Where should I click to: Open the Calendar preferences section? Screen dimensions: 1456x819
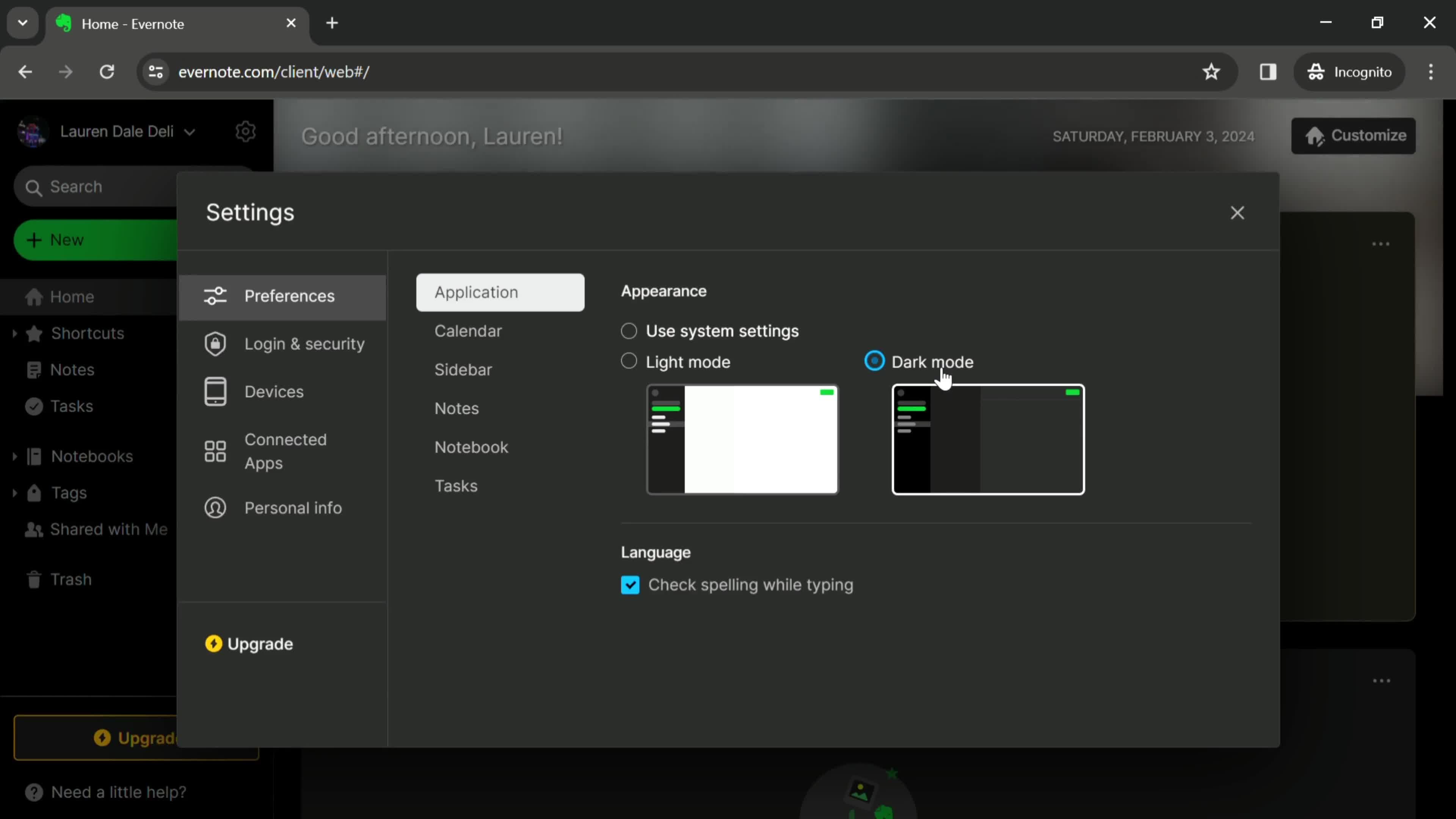468,330
